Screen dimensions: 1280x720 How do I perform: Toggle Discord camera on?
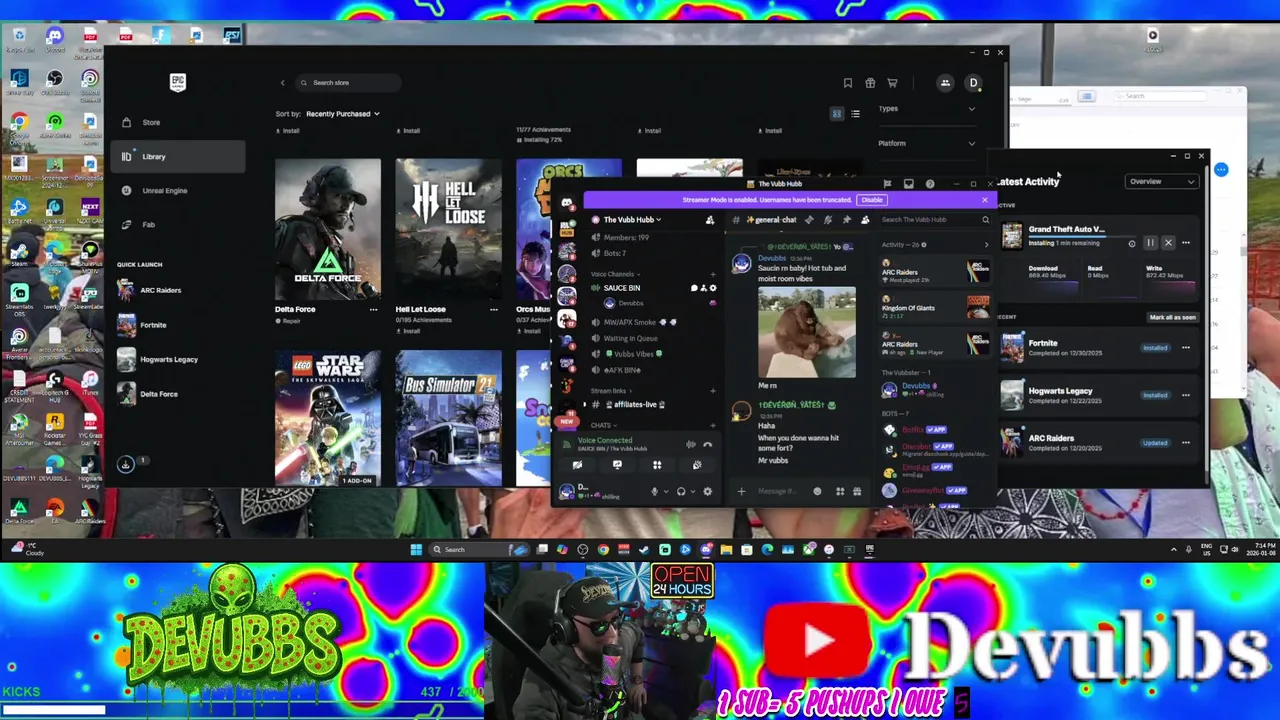[x=577, y=465]
